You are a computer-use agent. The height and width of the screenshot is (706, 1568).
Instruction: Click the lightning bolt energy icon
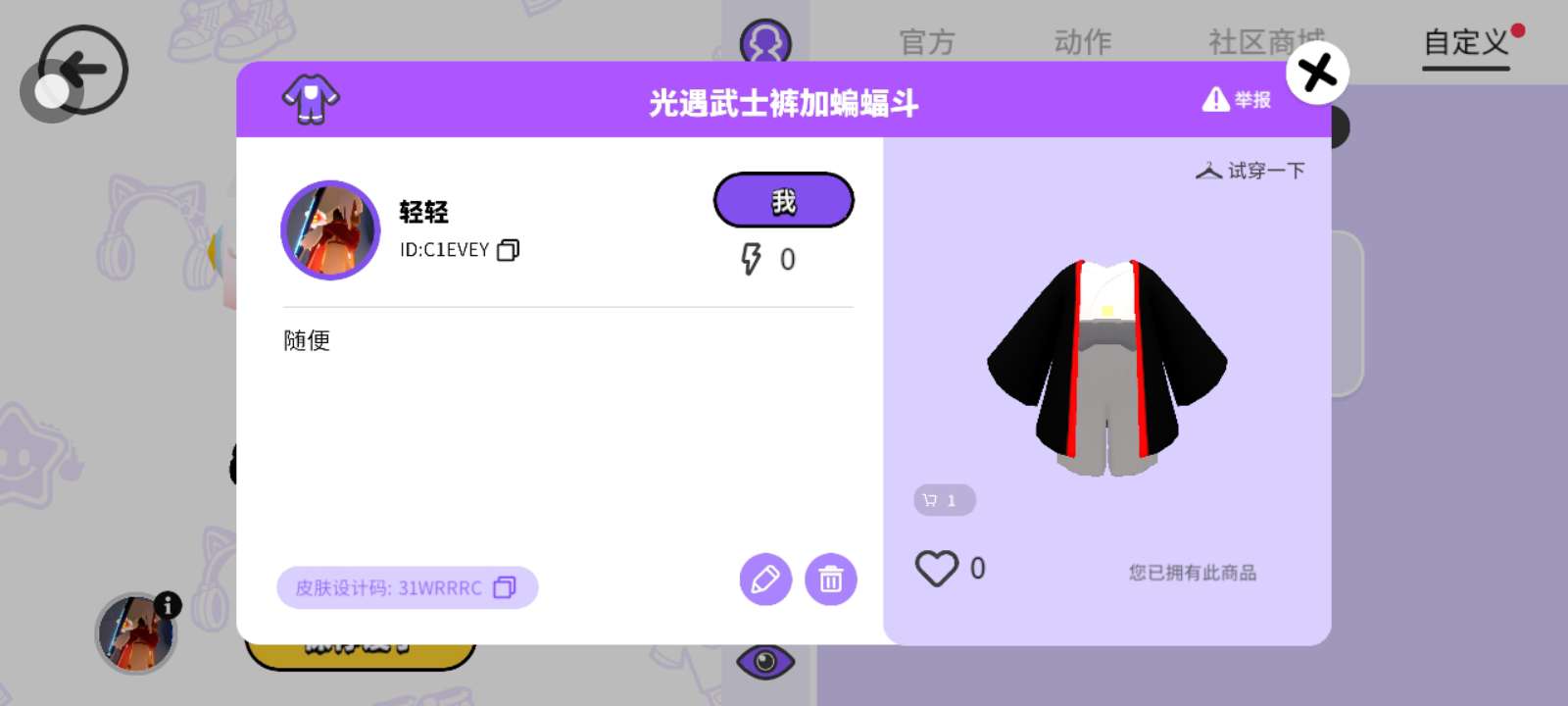tap(751, 259)
